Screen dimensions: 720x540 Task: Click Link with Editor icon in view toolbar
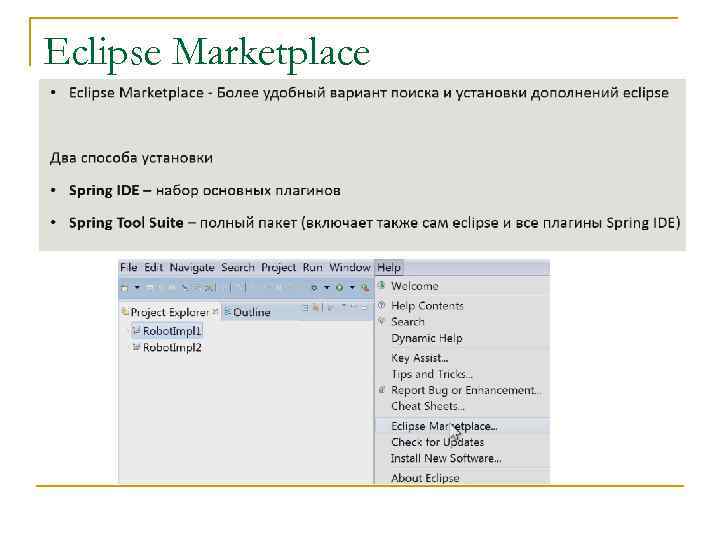pos(316,308)
